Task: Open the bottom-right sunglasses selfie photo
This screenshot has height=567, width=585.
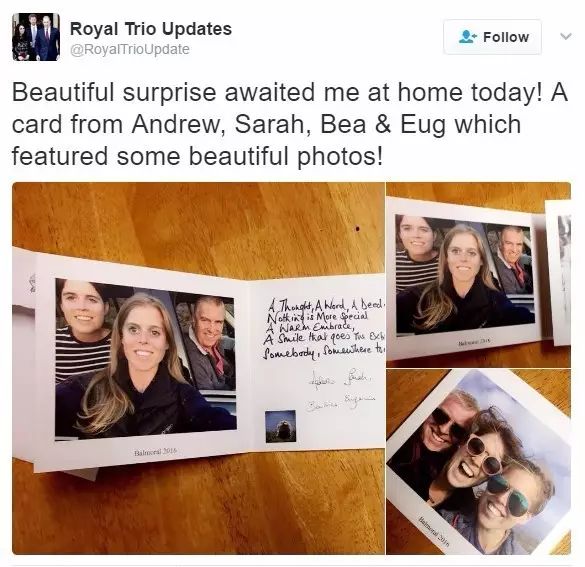Action: (x=479, y=462)
